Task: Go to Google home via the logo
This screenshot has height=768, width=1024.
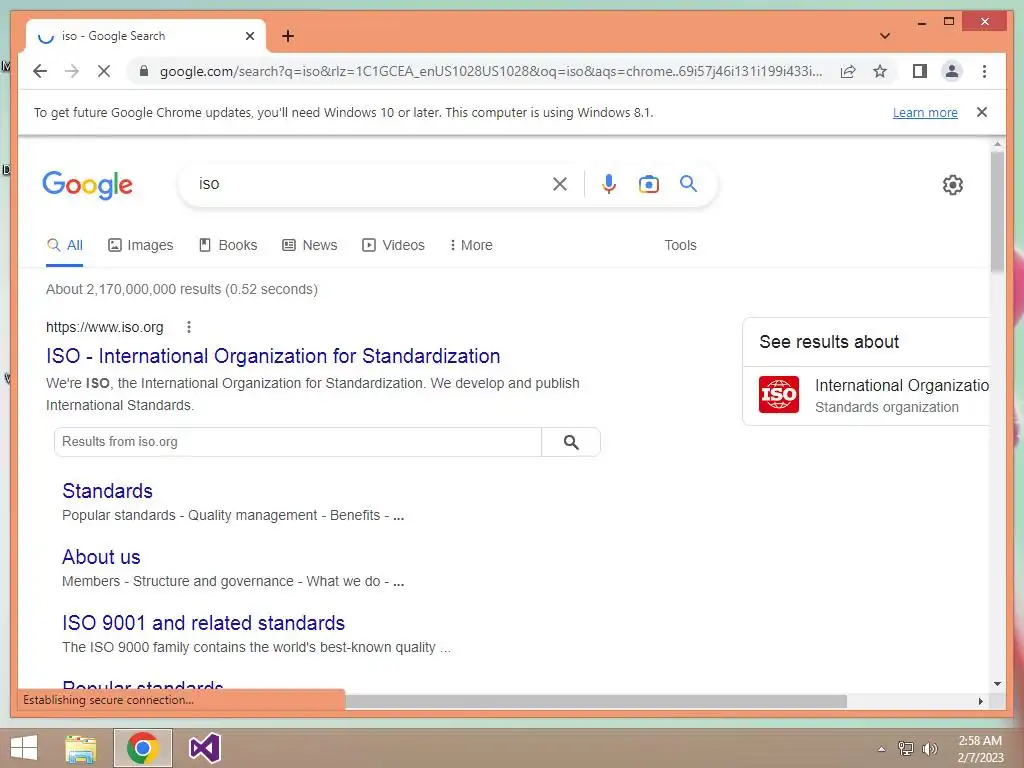Action: point(88,185)
